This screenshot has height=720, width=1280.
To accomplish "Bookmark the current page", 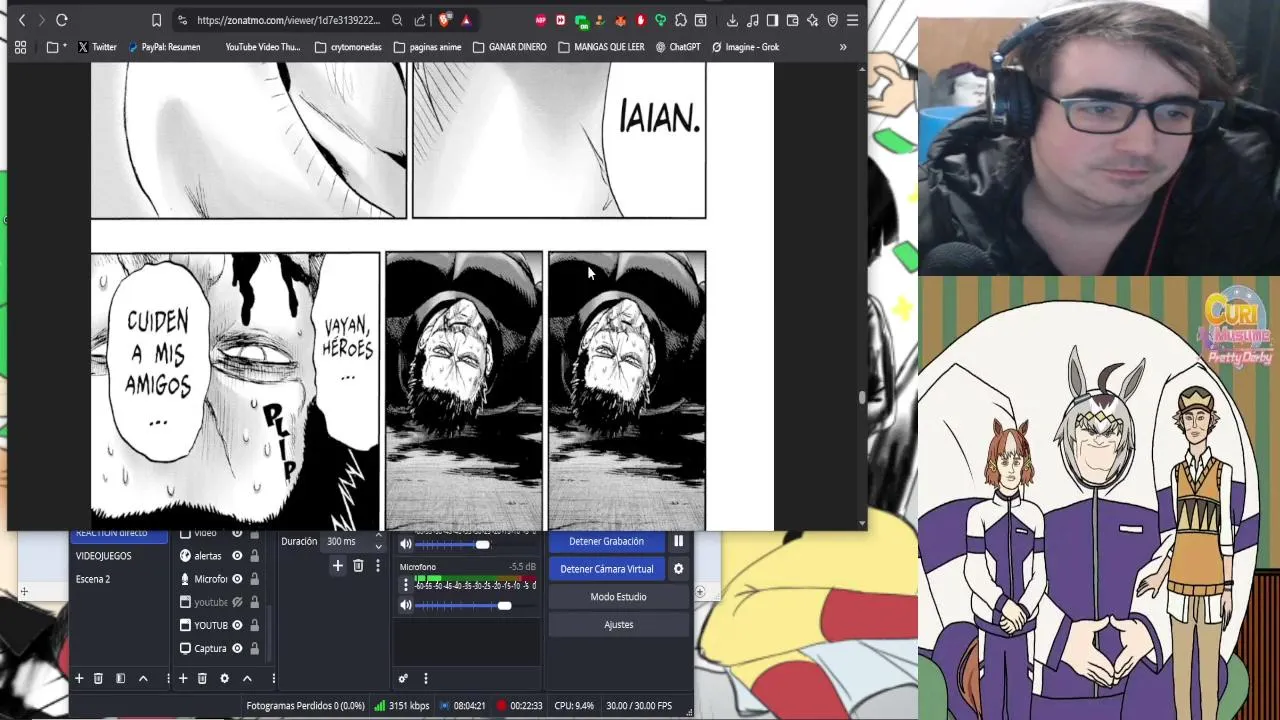I will point(156,20).
